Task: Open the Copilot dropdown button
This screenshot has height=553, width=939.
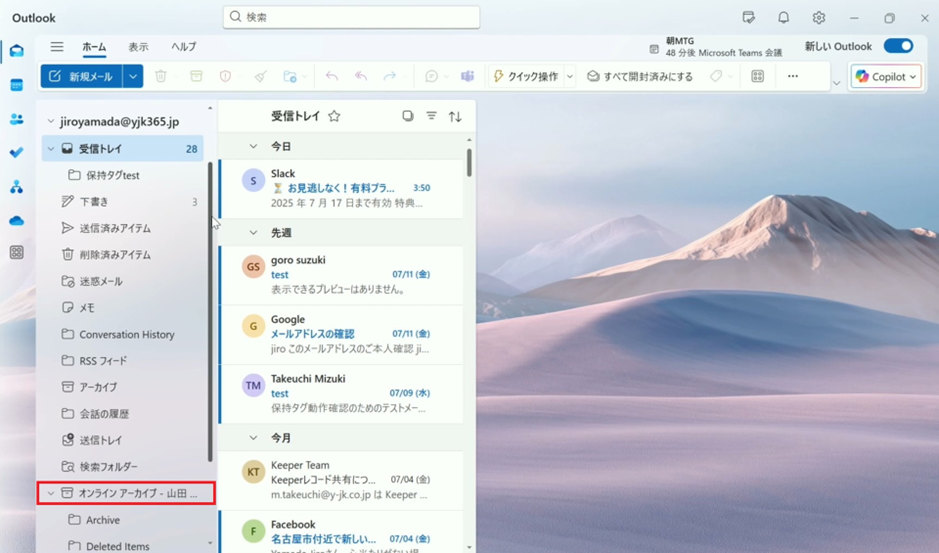Action: point(886,76)
